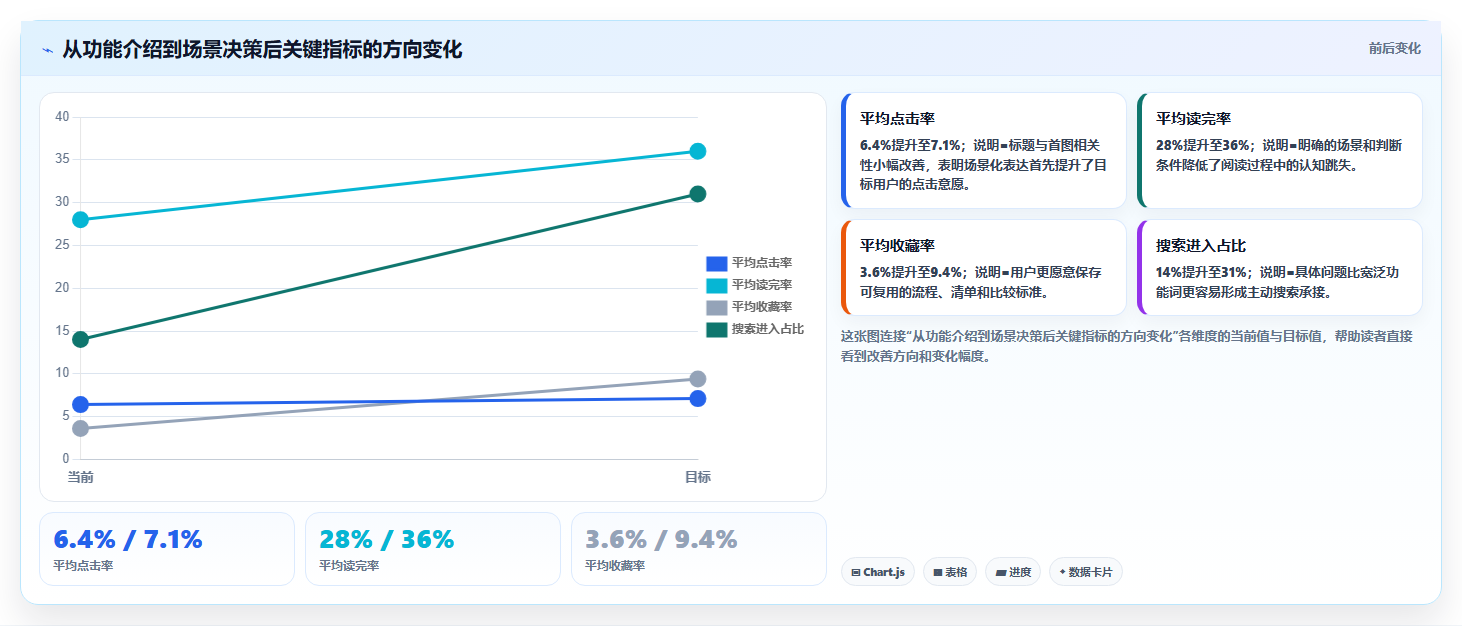Click the sparkle icon in 数据卡片 tag
1462x626 pixels.
(x=1063, y=572)
